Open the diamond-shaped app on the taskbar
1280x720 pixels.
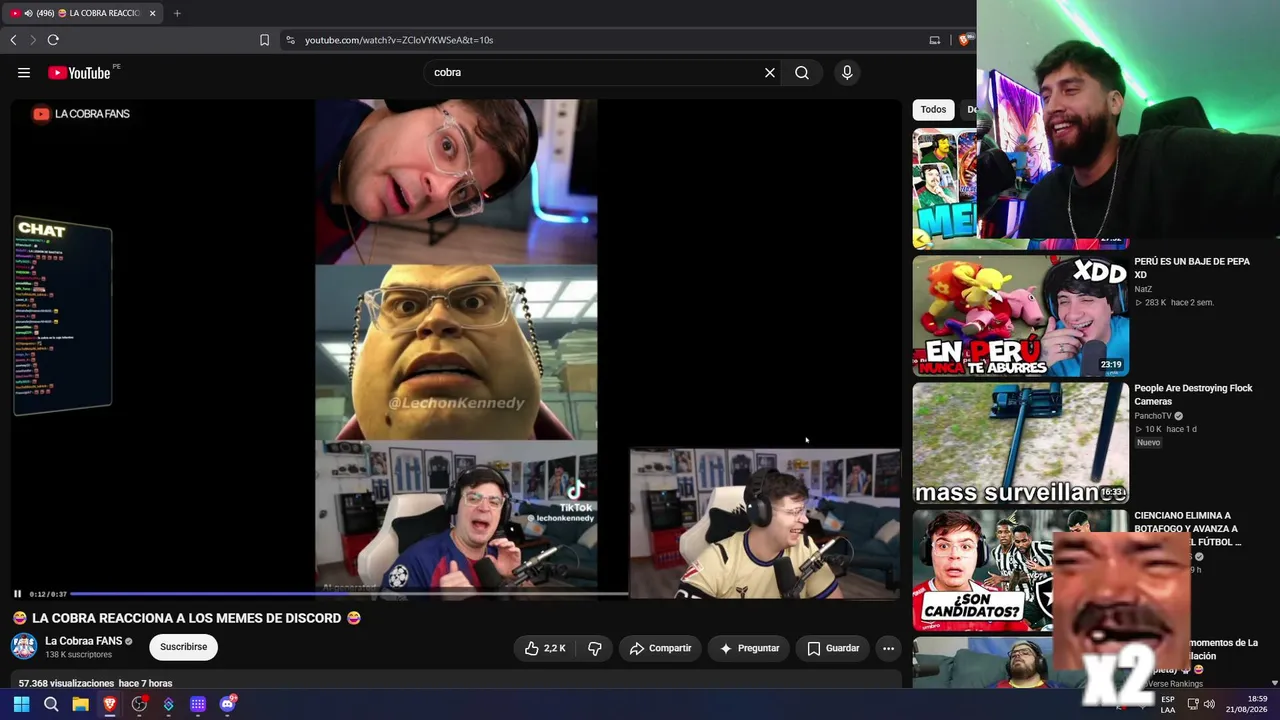(x=168, y=704)
